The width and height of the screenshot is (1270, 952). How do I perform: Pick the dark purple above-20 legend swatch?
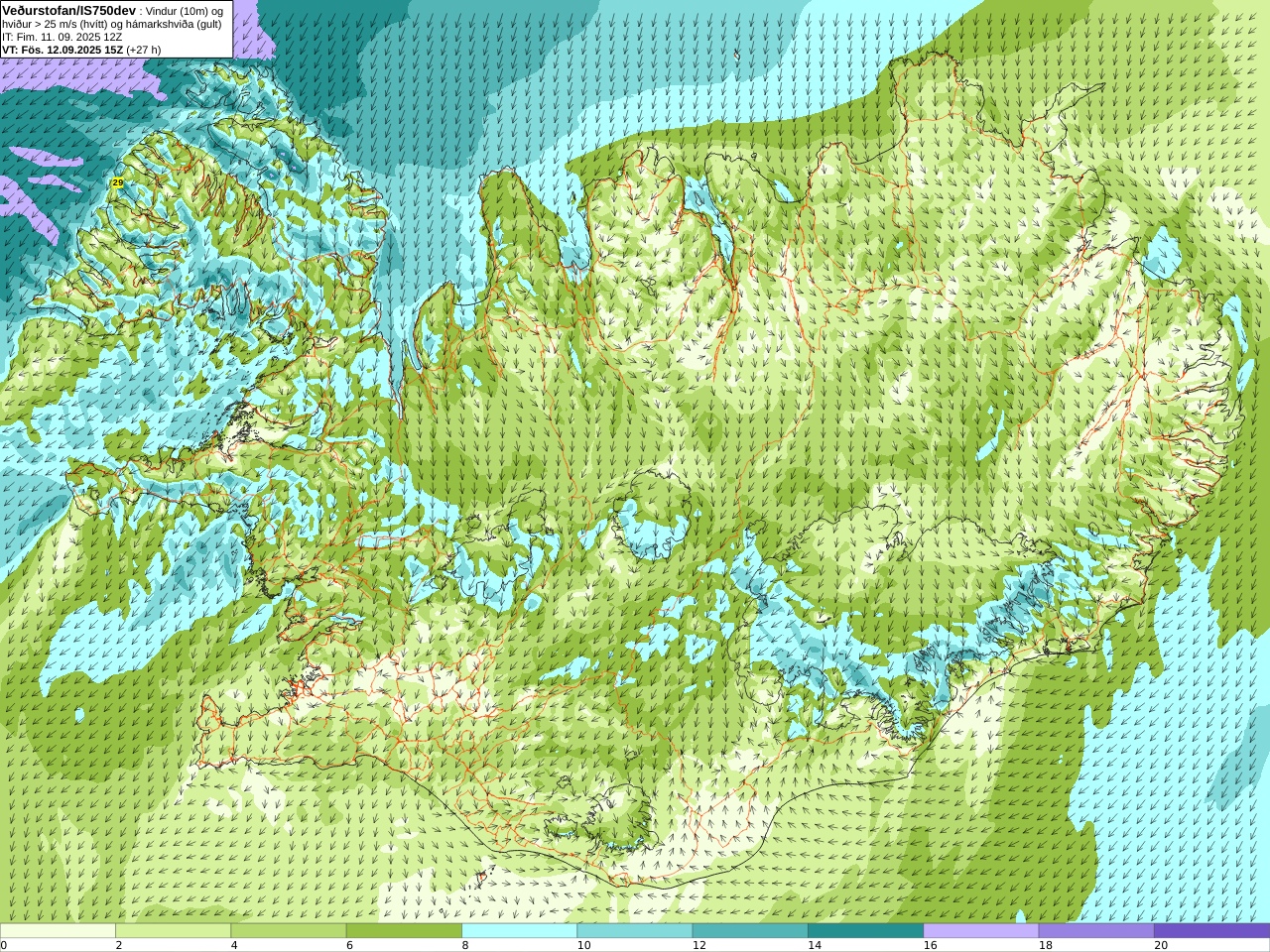tap(1211, 931)
